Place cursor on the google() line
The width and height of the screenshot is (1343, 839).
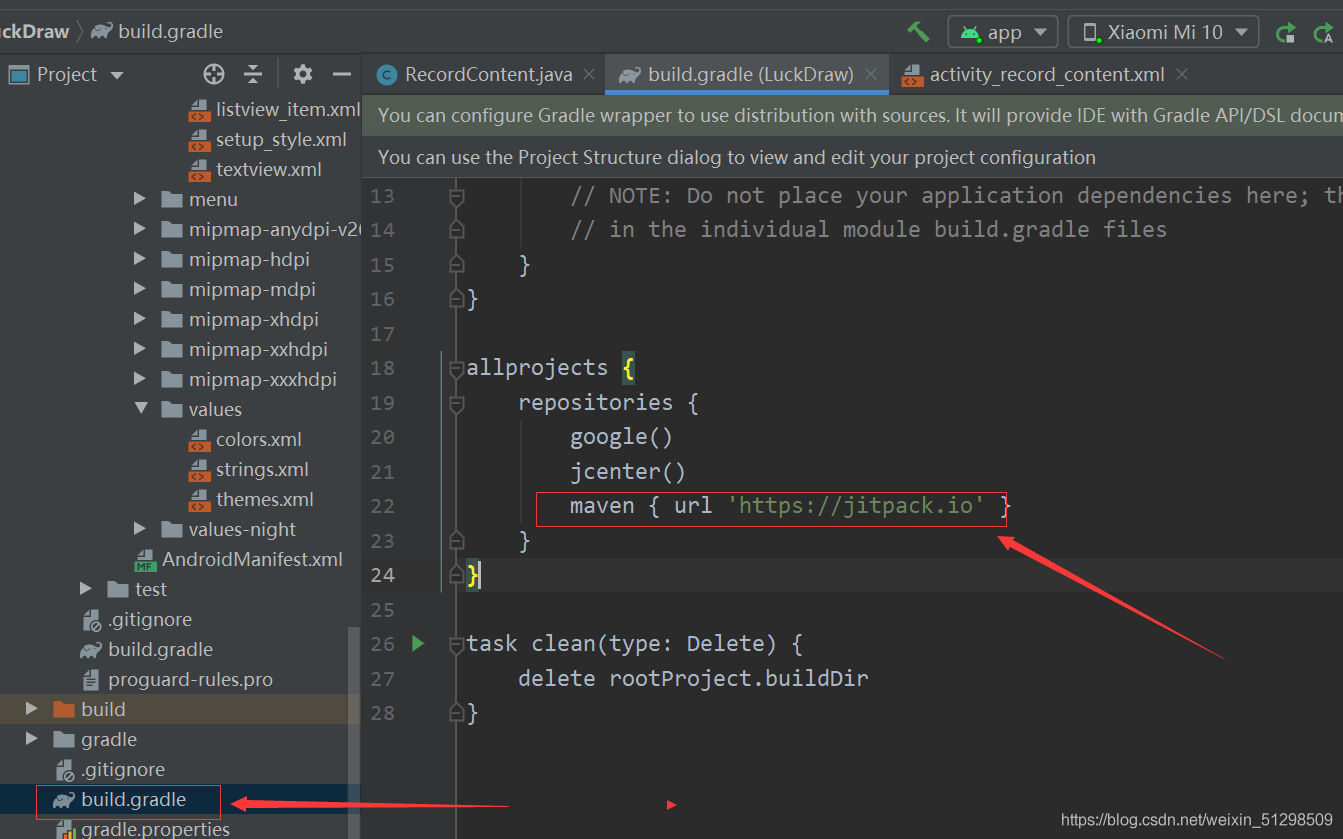click(621, 437)
